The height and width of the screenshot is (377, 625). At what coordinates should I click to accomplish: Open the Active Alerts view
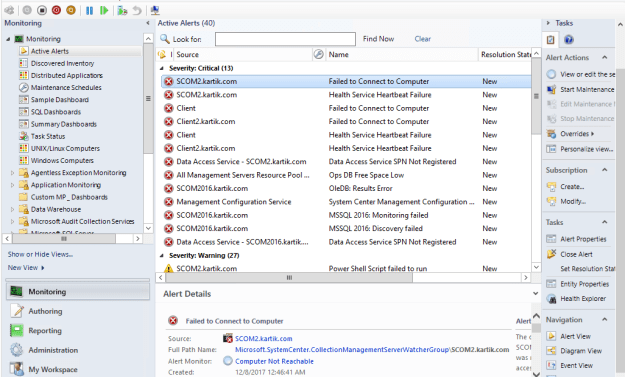tap(49, 51)
